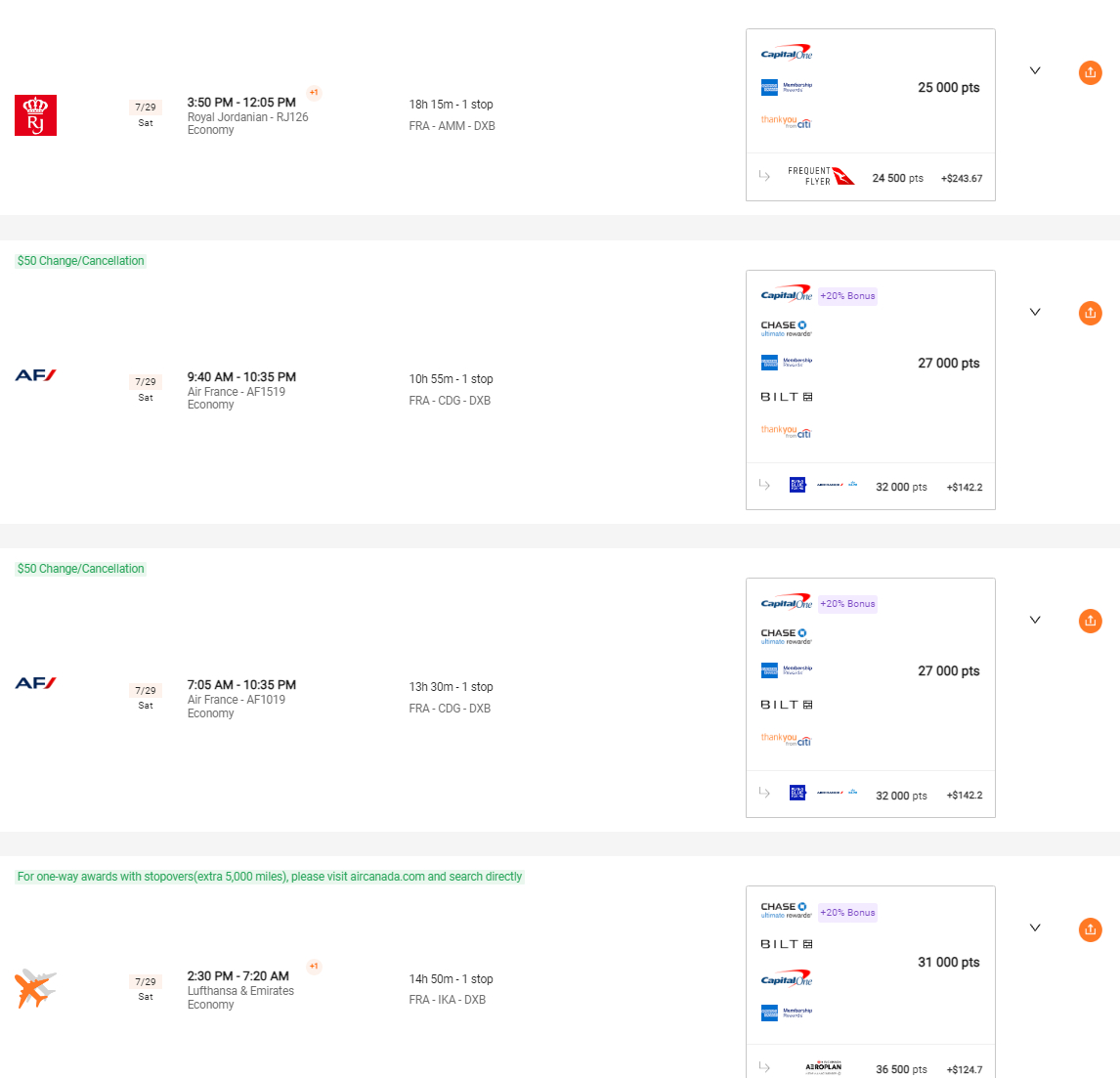
Task: Click the 2:30 PM - 7:20 AM flight time
Action: click(x=237, y=975)
